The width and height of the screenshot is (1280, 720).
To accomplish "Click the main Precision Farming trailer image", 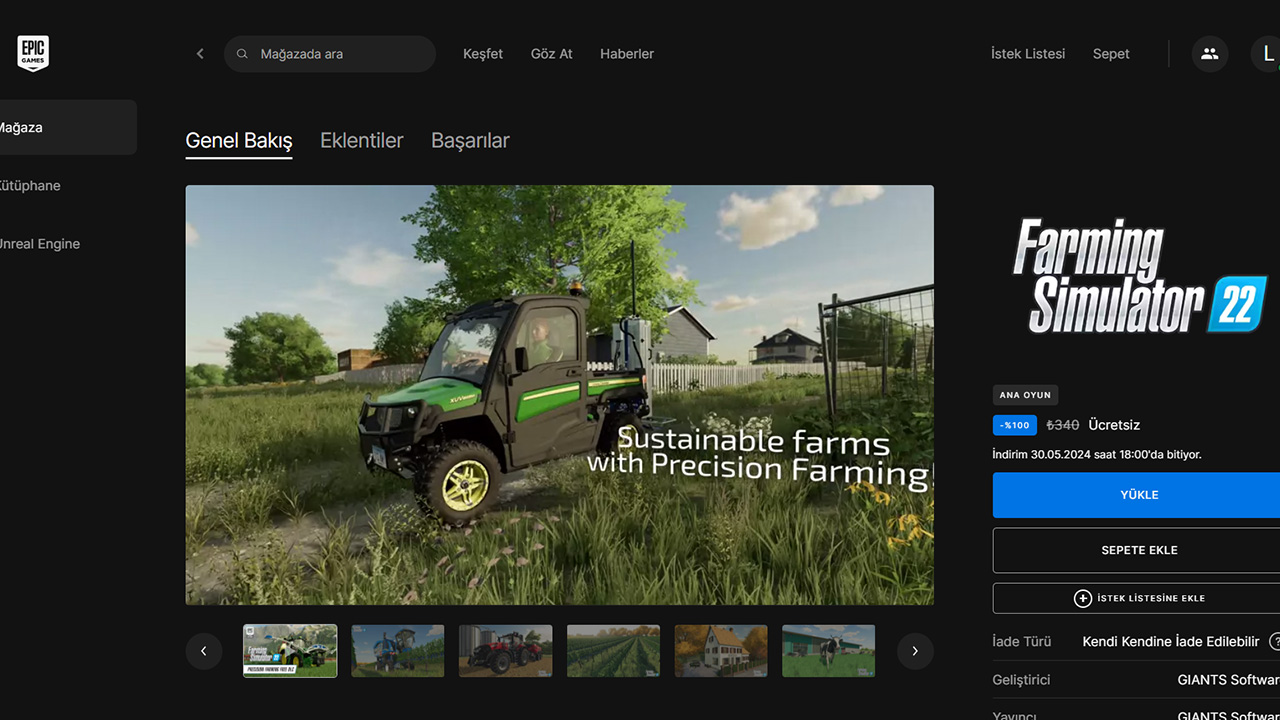I will click(560, 395).
